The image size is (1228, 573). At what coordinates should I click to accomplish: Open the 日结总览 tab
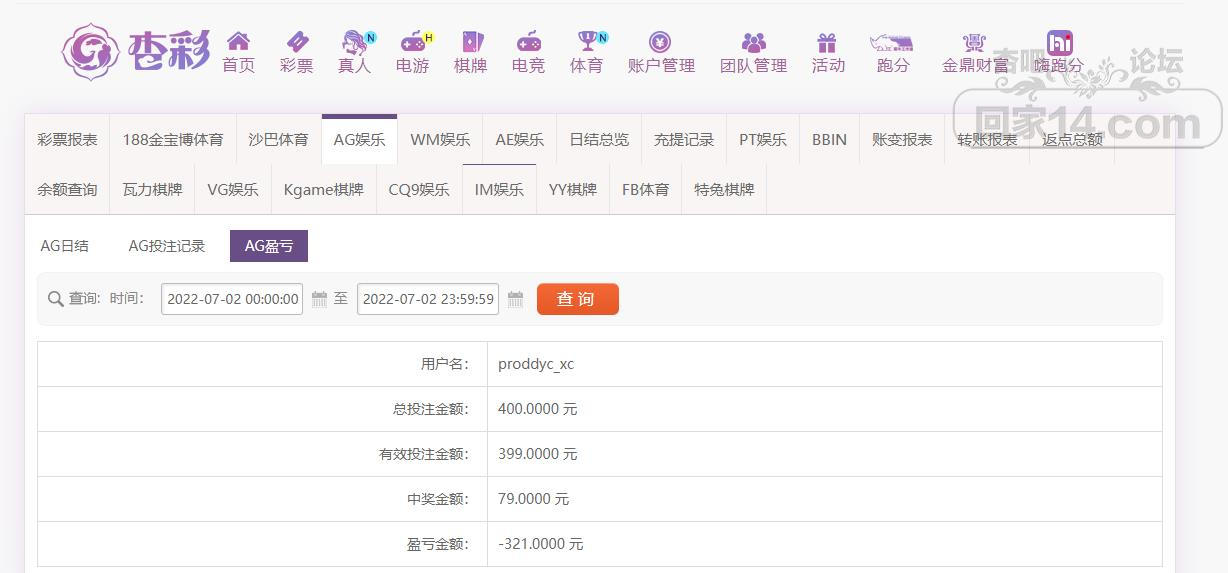tap(599, 140)
